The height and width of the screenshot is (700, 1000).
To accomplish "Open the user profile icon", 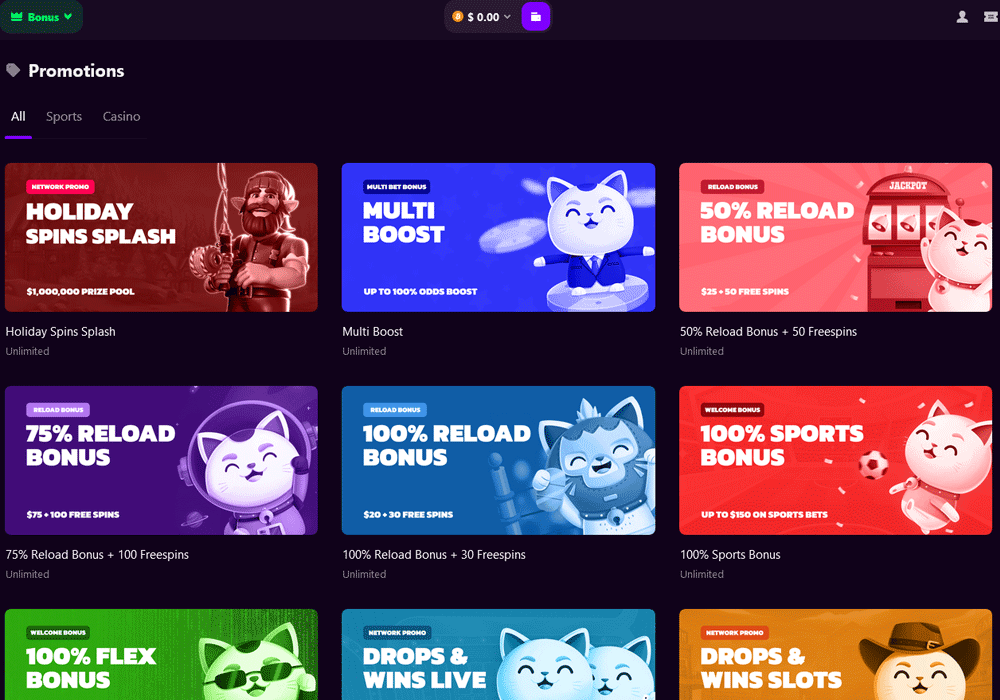I will click(962, 17).
